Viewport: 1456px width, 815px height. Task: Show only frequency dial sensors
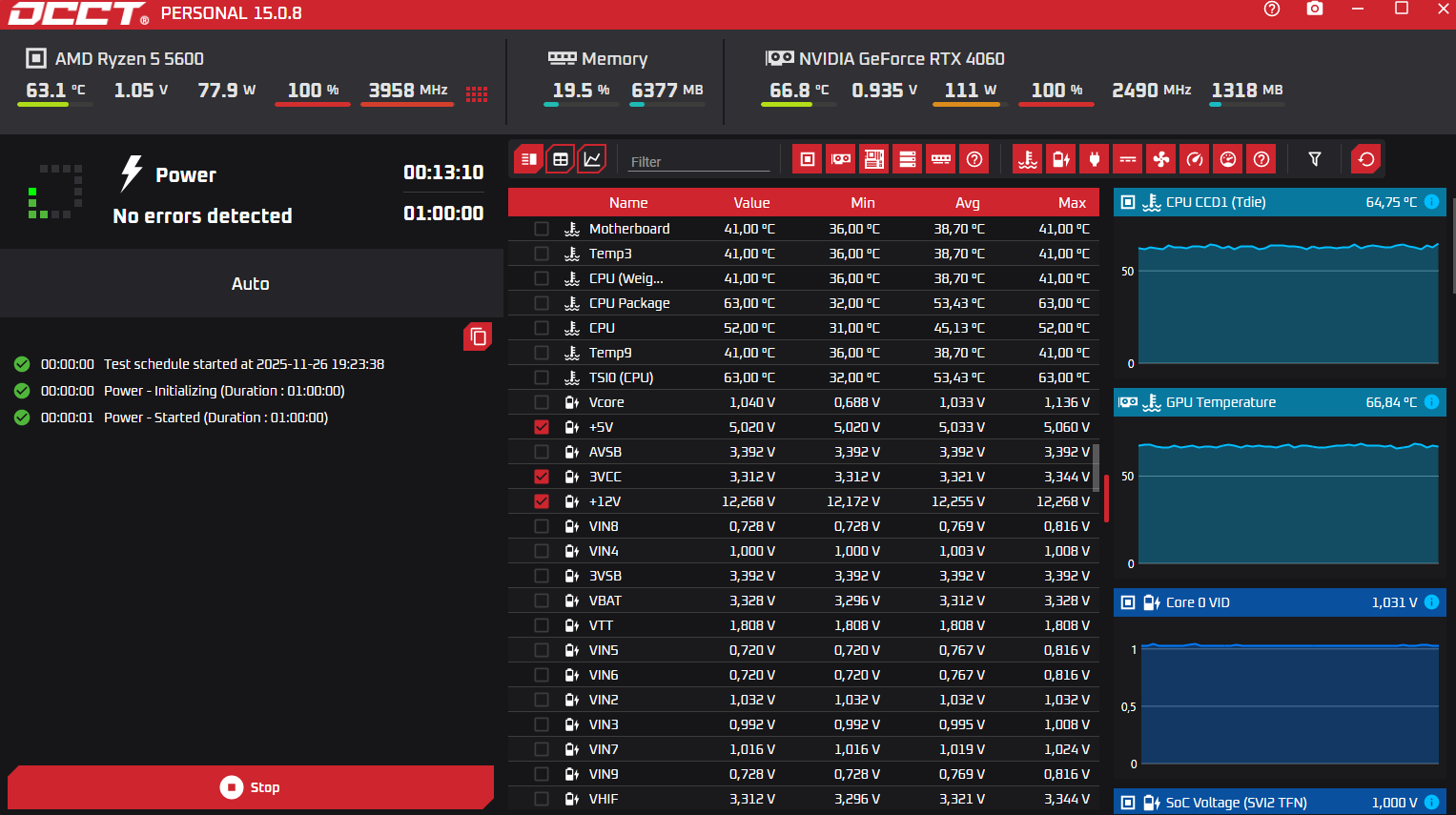coord(1228,159)
